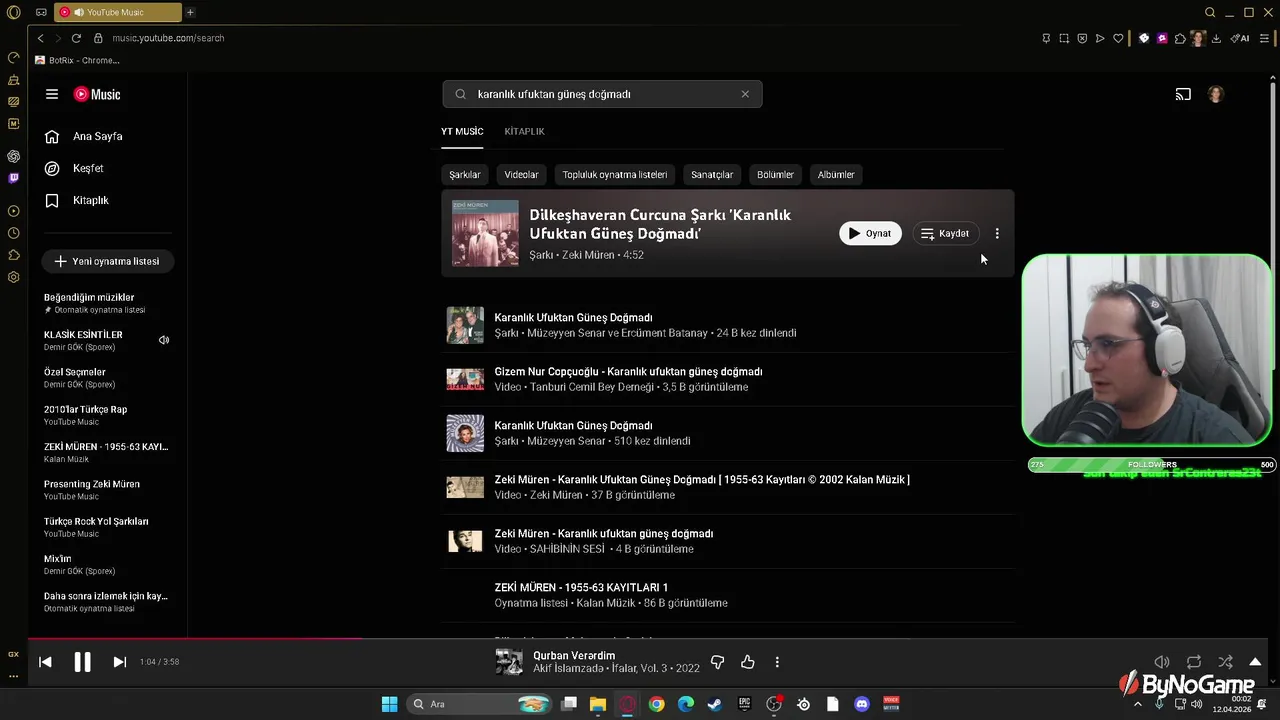This screenshot has height=720, width=1280.
Task: Open the browser snapshot tool icon
Action: (1064, 38)
